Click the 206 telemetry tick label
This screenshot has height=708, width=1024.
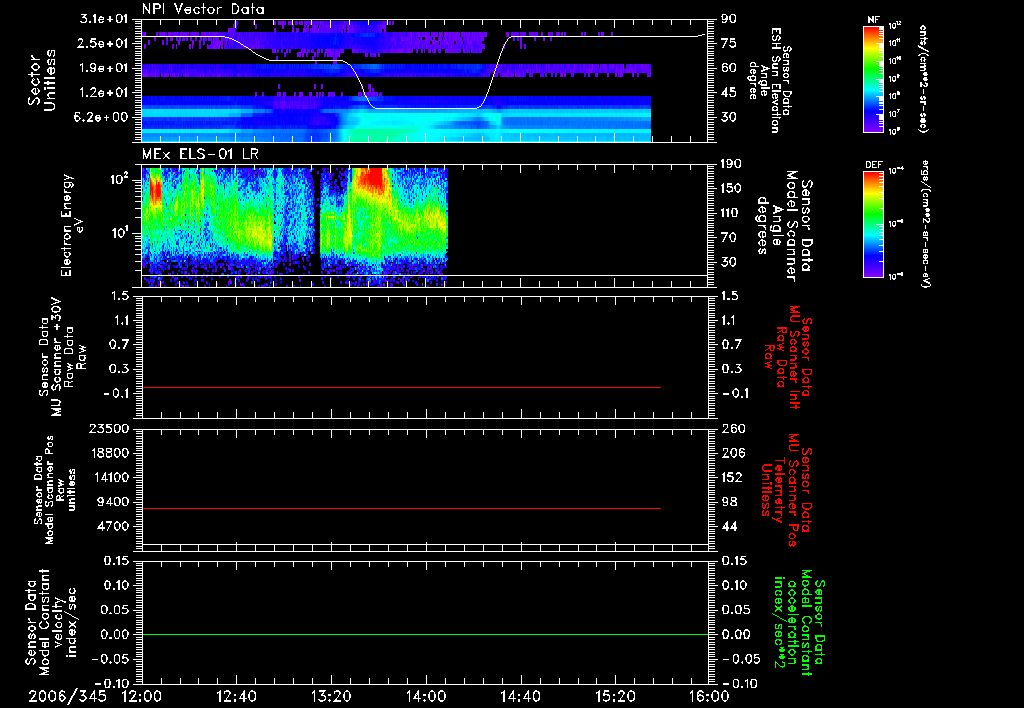732,453
